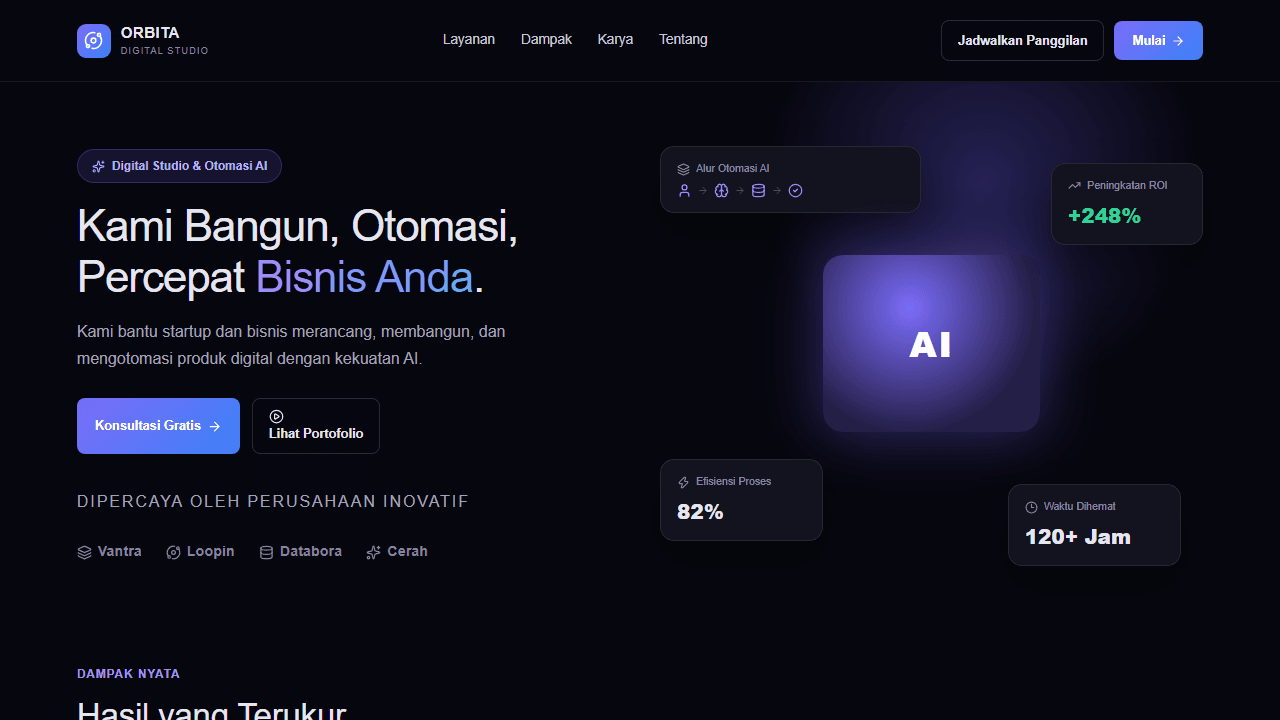Viewport: 1280px width, 720px height.
Task: Open the Layanan nav item
Action: point(469,40)
